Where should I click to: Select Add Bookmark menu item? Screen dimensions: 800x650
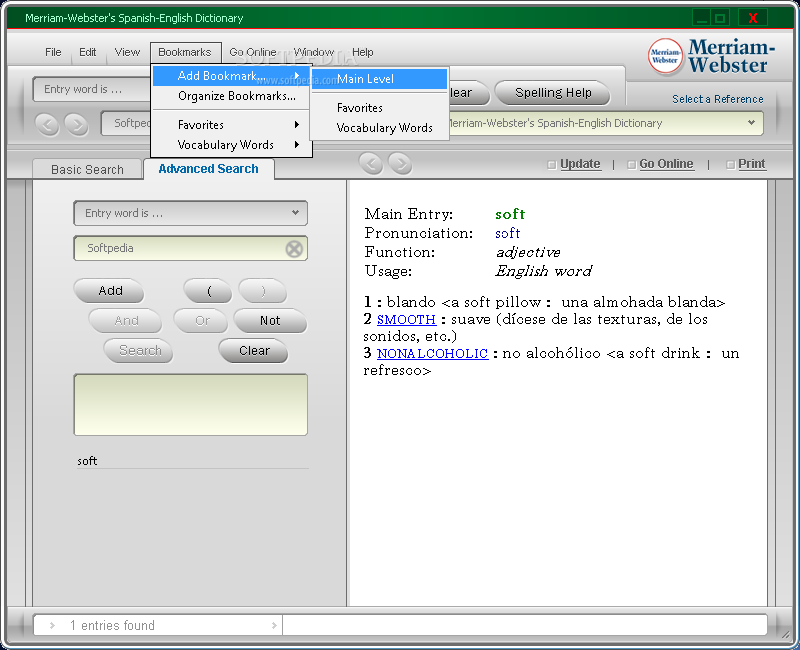click(232, 76)
